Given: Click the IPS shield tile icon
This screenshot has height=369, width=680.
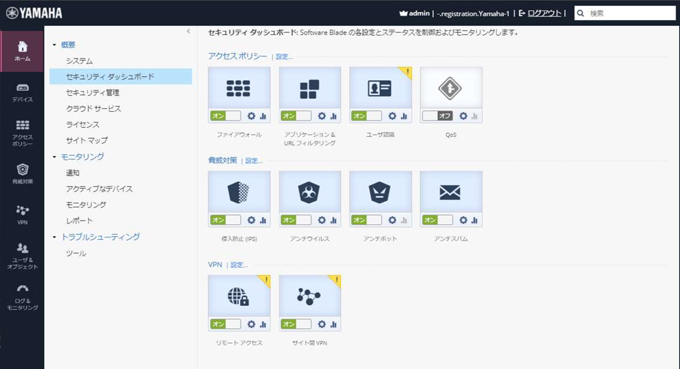Looking at the screenshot, I should pos(239,192).
